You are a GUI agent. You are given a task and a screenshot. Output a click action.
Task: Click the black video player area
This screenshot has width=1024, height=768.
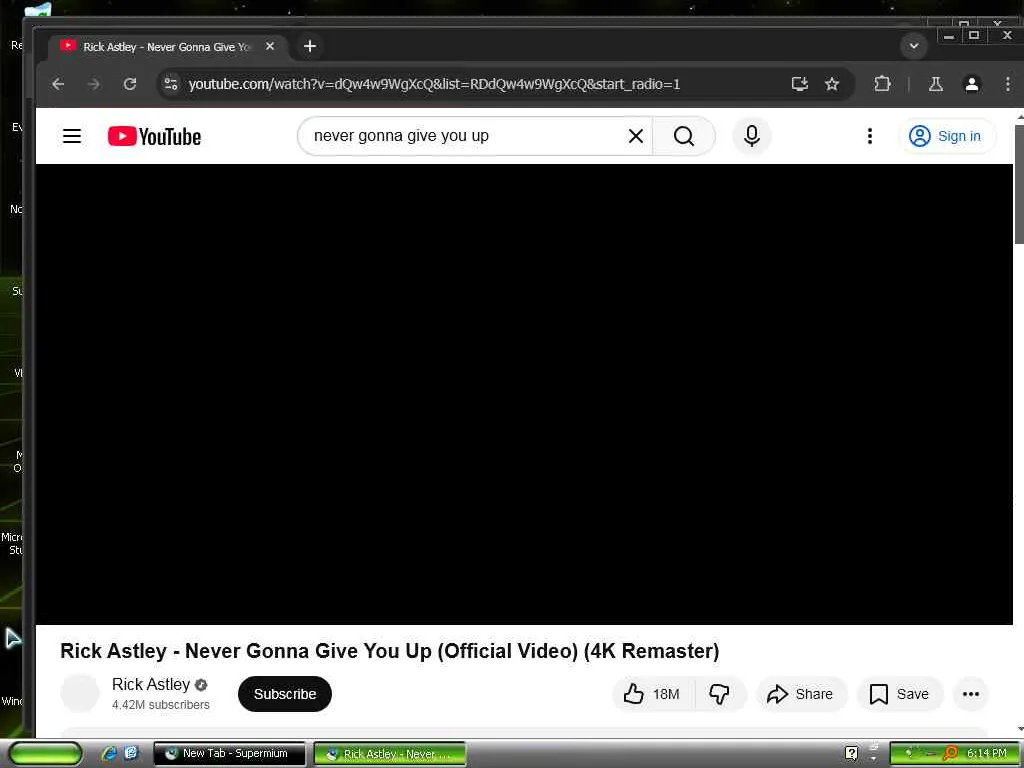[x=524, y=394]
